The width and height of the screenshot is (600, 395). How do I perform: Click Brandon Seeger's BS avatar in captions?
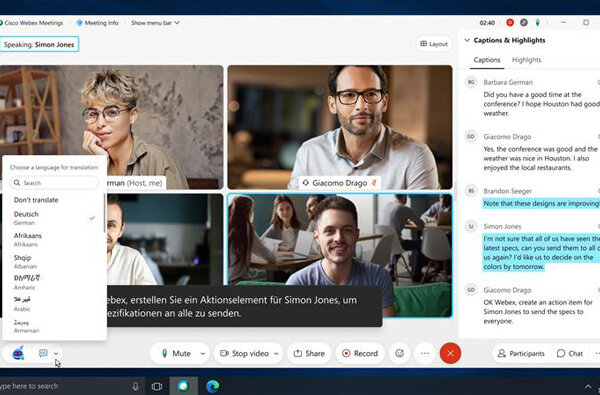(x=471, y=191)
